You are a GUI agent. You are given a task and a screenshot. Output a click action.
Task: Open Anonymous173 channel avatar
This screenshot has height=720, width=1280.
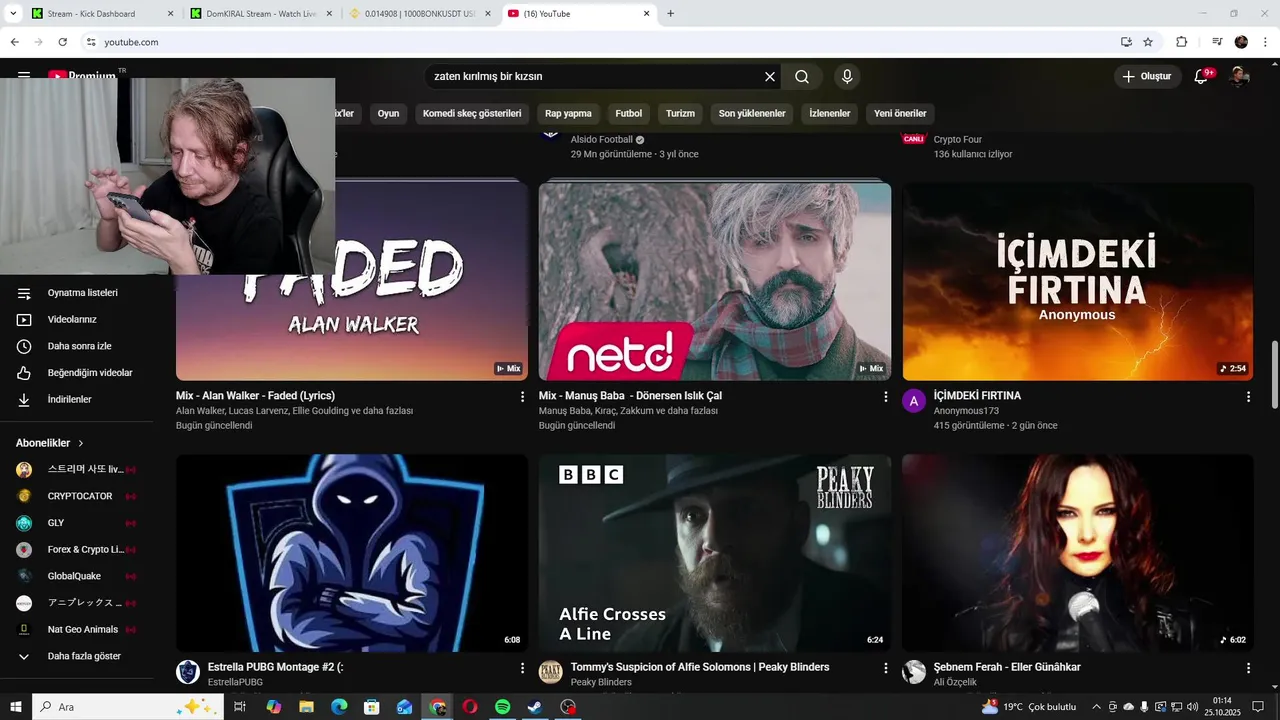(914, 401)
